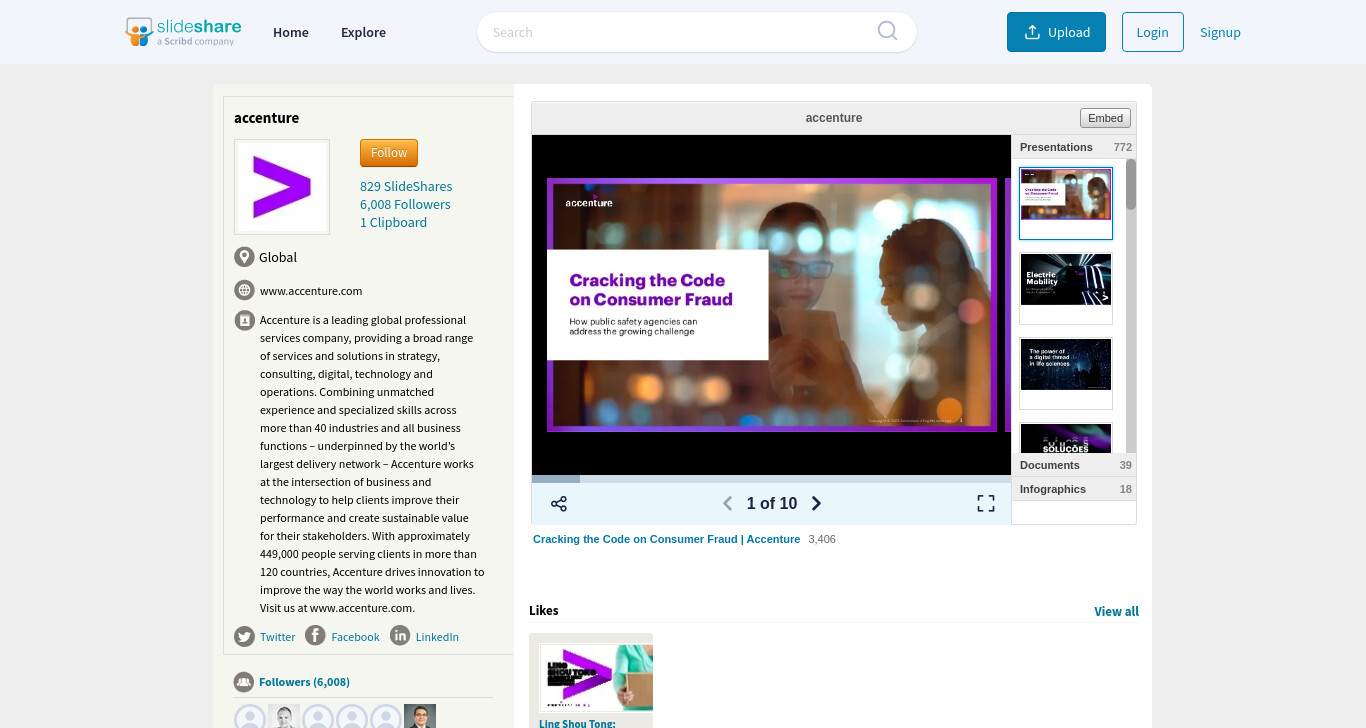
Task: Open the Twitter text link
Action: [x=278, y=637]
